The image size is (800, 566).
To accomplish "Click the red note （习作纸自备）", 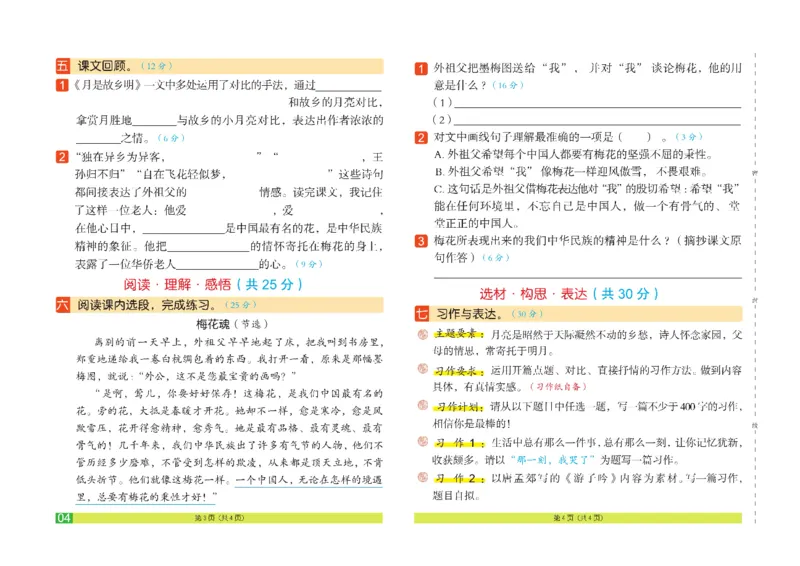I will pos(558,386).
